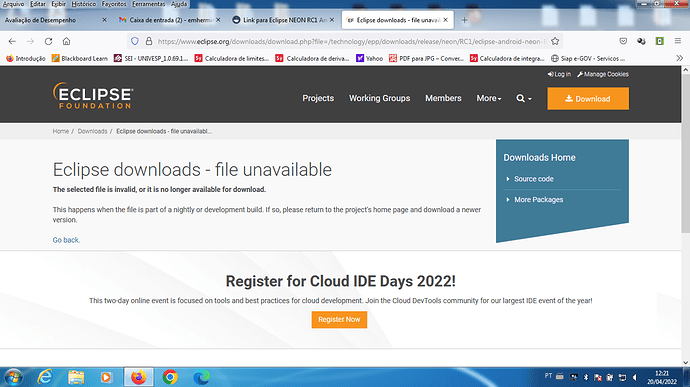The width and height of the screenshot is (690, 387).
Task: Click the tracking protection shield icon
Action: [x=135, y=41]
